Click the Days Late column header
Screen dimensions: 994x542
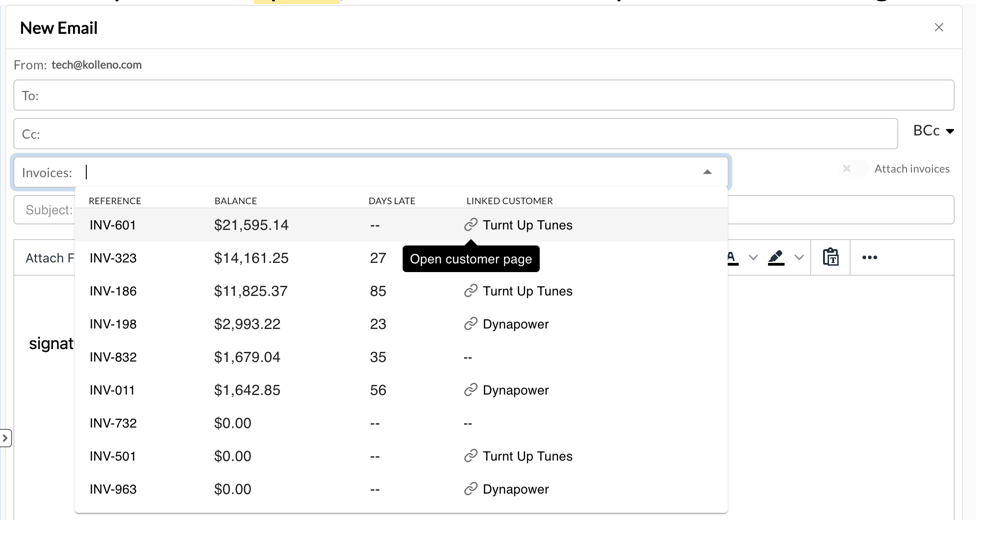pos(392,201)
